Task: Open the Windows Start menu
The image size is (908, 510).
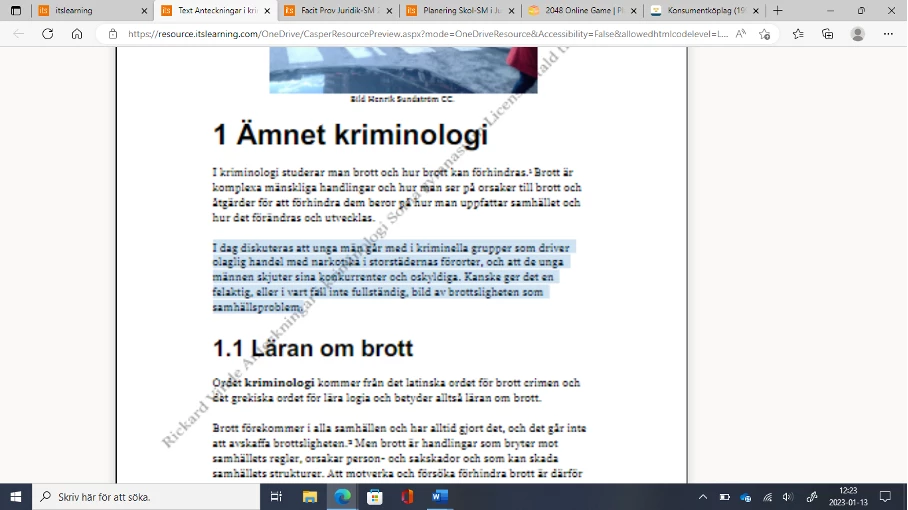Action: (16, 497)
